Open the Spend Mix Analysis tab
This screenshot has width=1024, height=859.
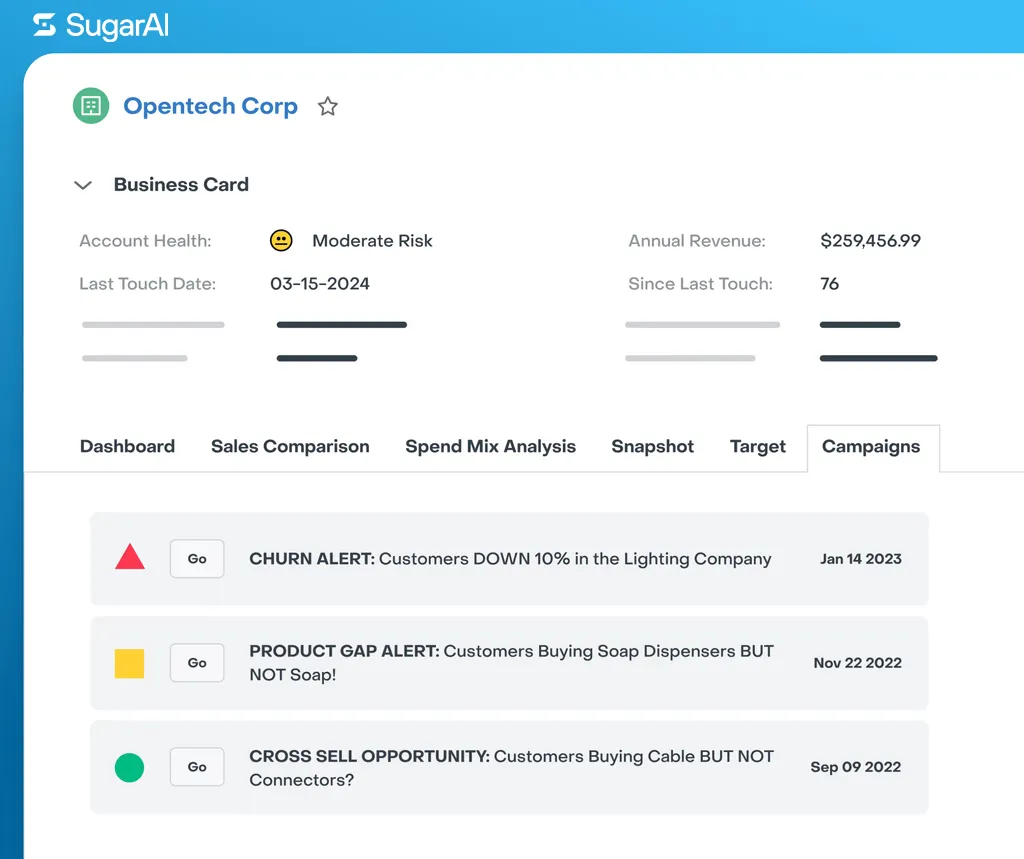click(490, 447)
